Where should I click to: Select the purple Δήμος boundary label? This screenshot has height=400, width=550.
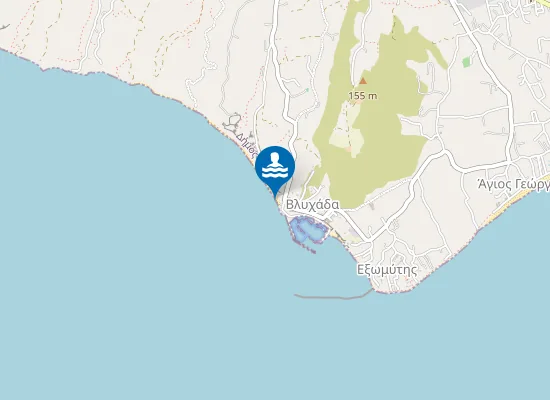(x=247, y=145)
